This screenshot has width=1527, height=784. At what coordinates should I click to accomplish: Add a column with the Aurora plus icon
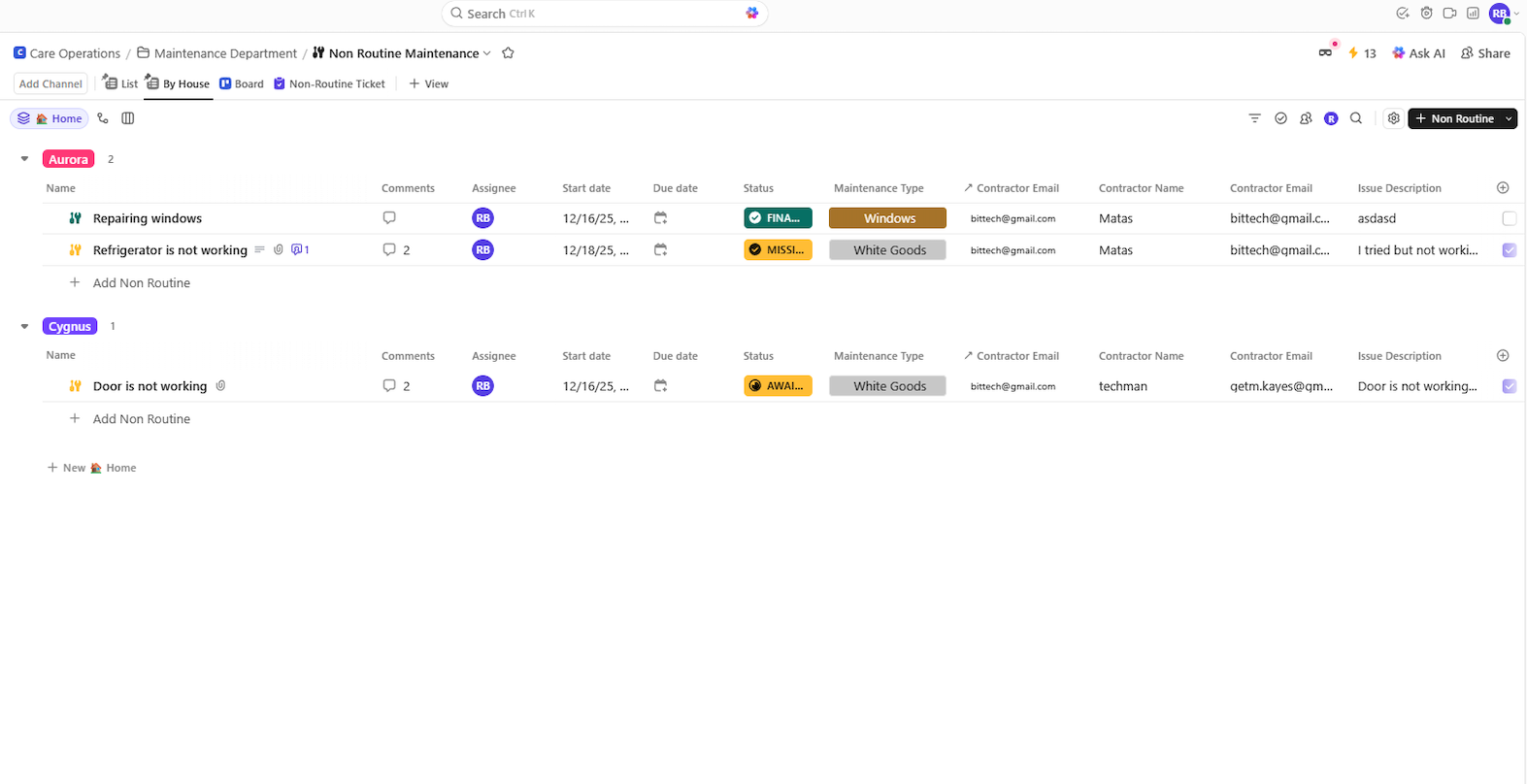(1503, 188)
